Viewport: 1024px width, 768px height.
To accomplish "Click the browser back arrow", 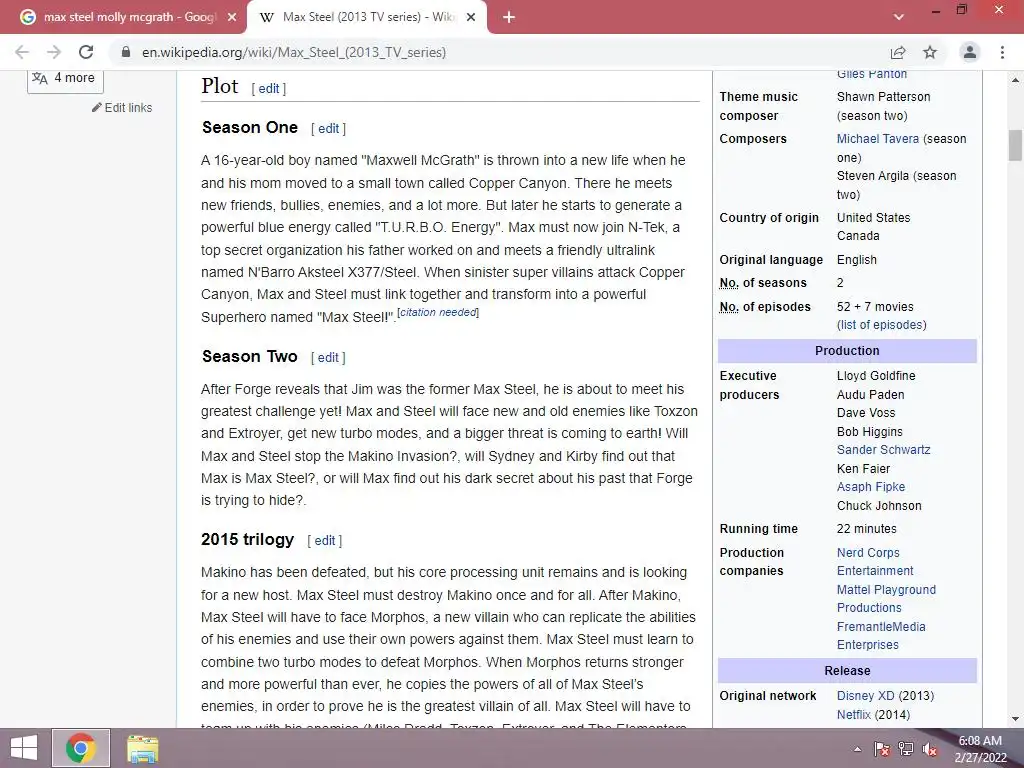I will [x=22, y=52].
